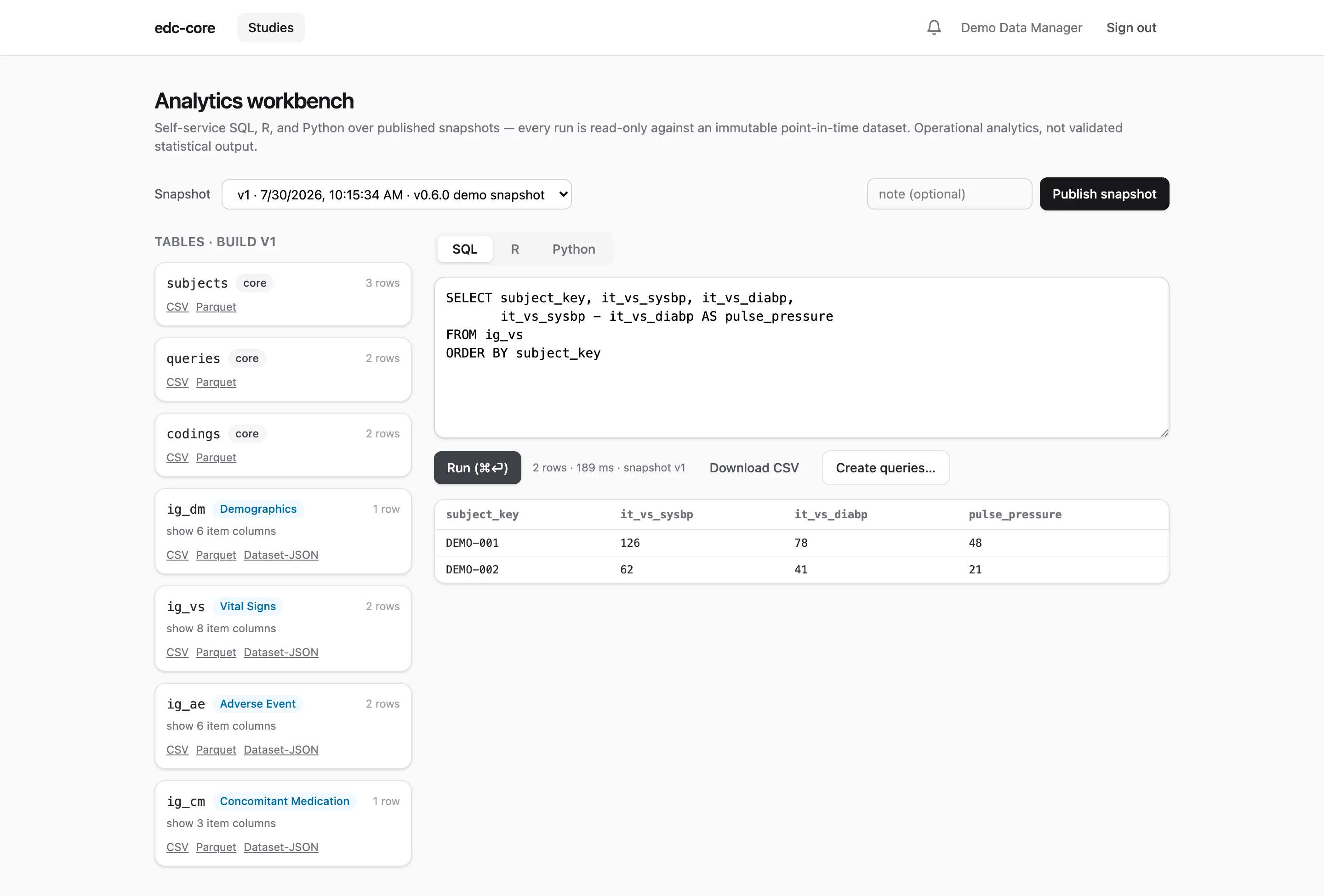Viewport: 1324px width, 896px height.
Task: Open the Demo Data Manager profile
Action: (x=1021, y=27)
